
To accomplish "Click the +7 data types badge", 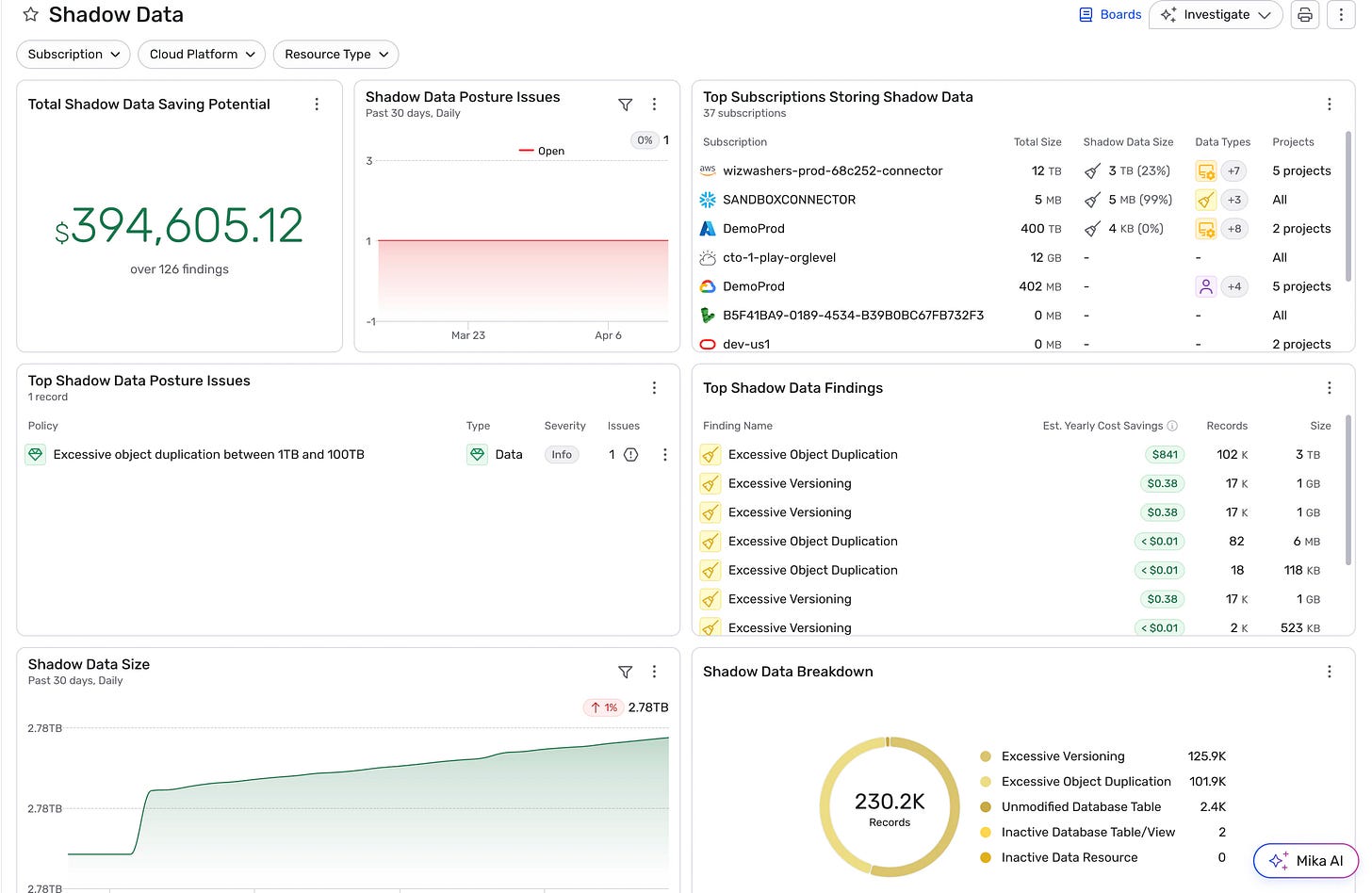I will [x=1233, y=171].
